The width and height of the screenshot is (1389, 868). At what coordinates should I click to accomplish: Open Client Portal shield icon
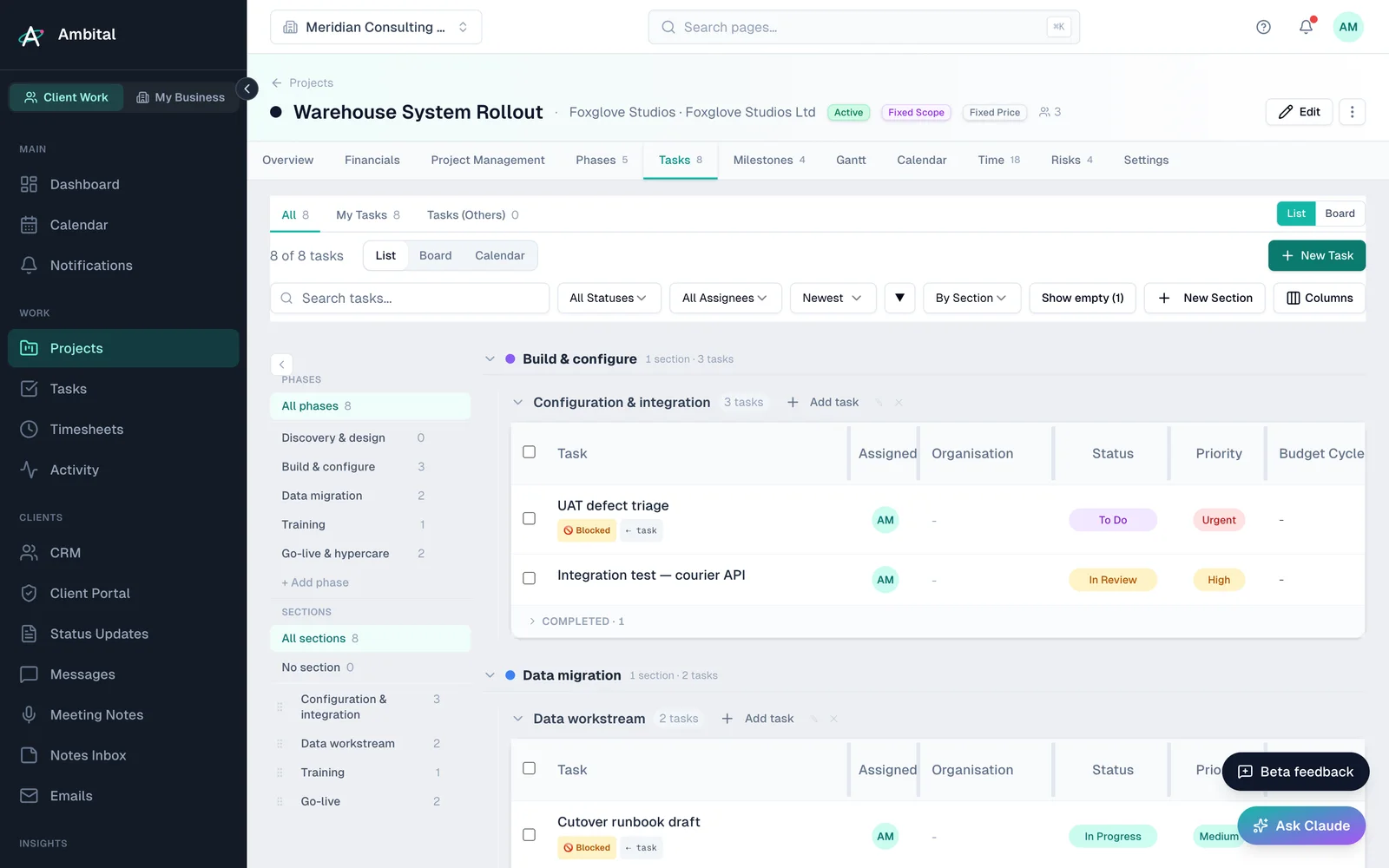(x=29, y=593)
